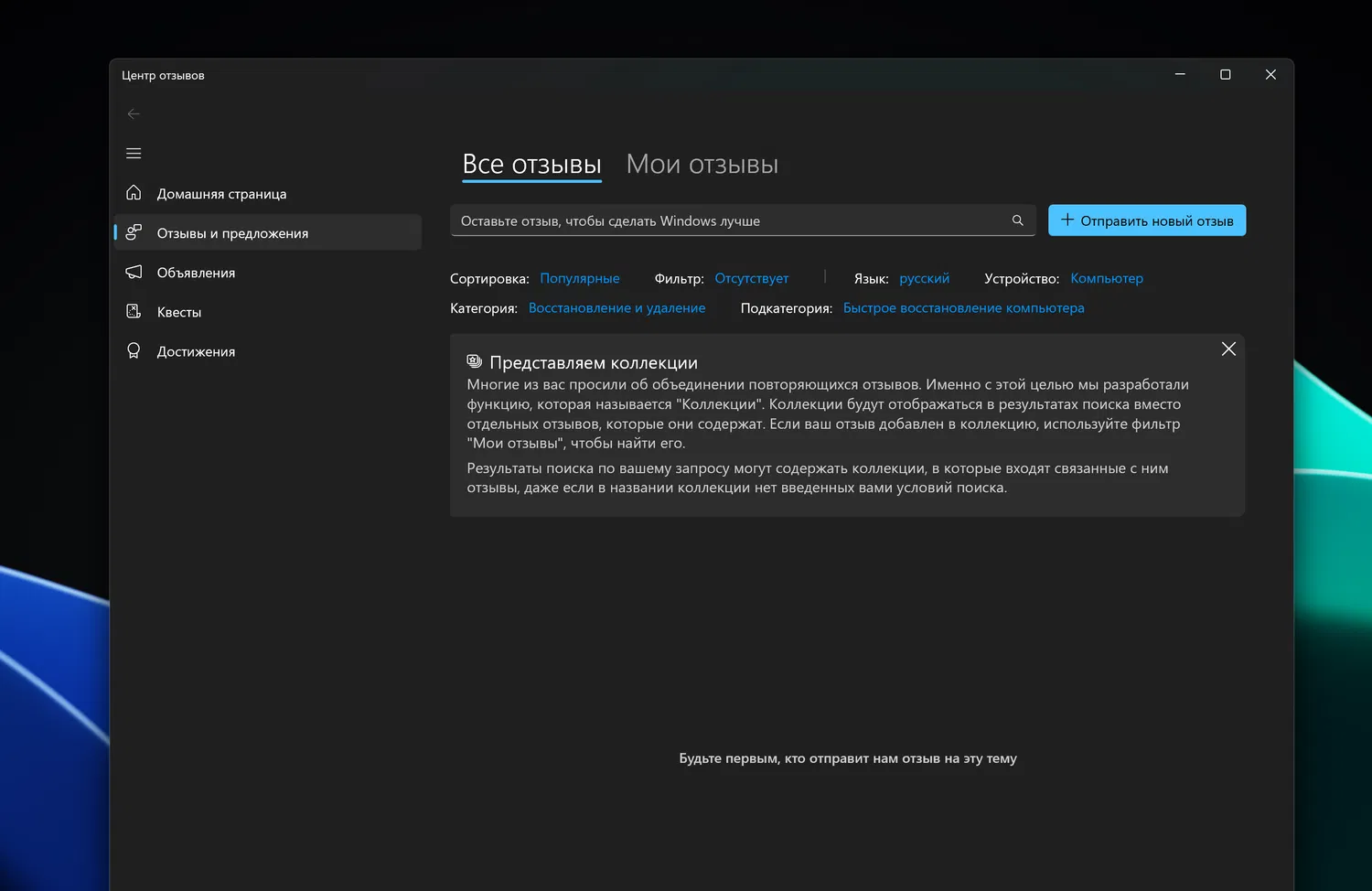
Task: Click the Центр отзывов window title
Action: (x=163, y=75)
